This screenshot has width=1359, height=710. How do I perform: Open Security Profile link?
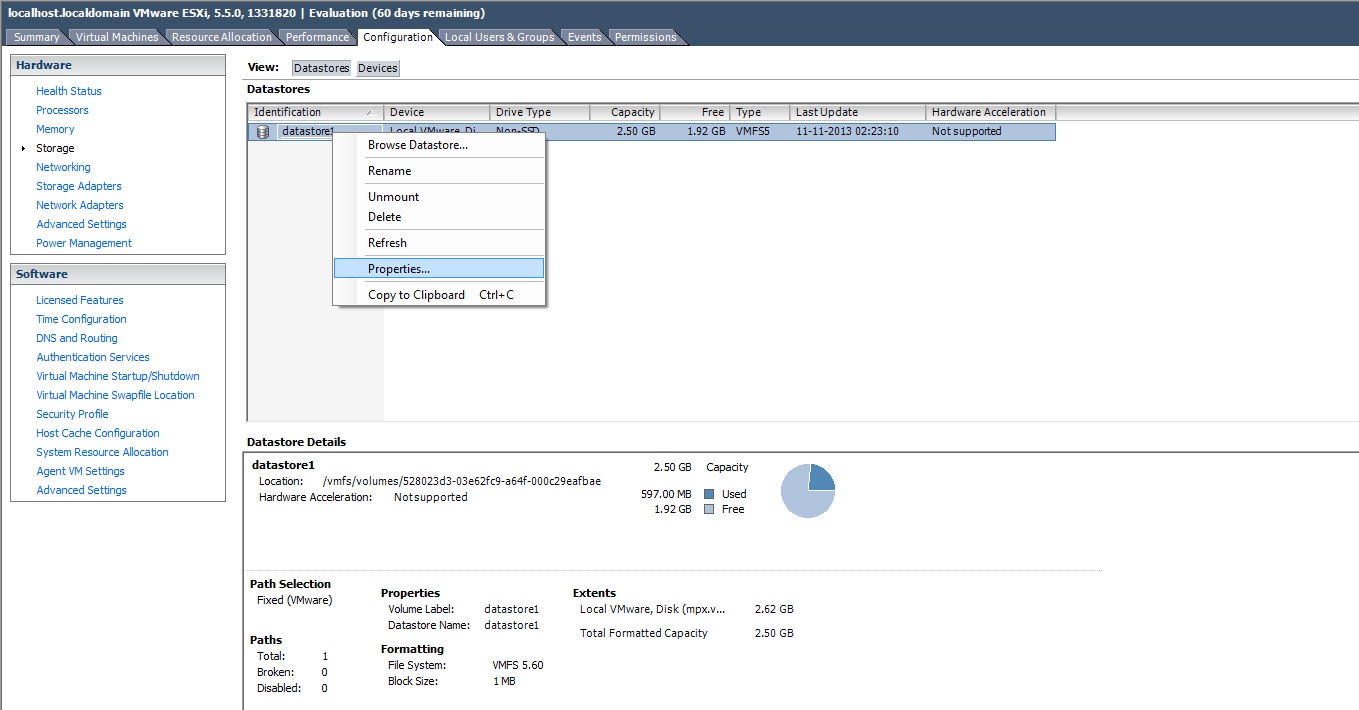[72, 414]
